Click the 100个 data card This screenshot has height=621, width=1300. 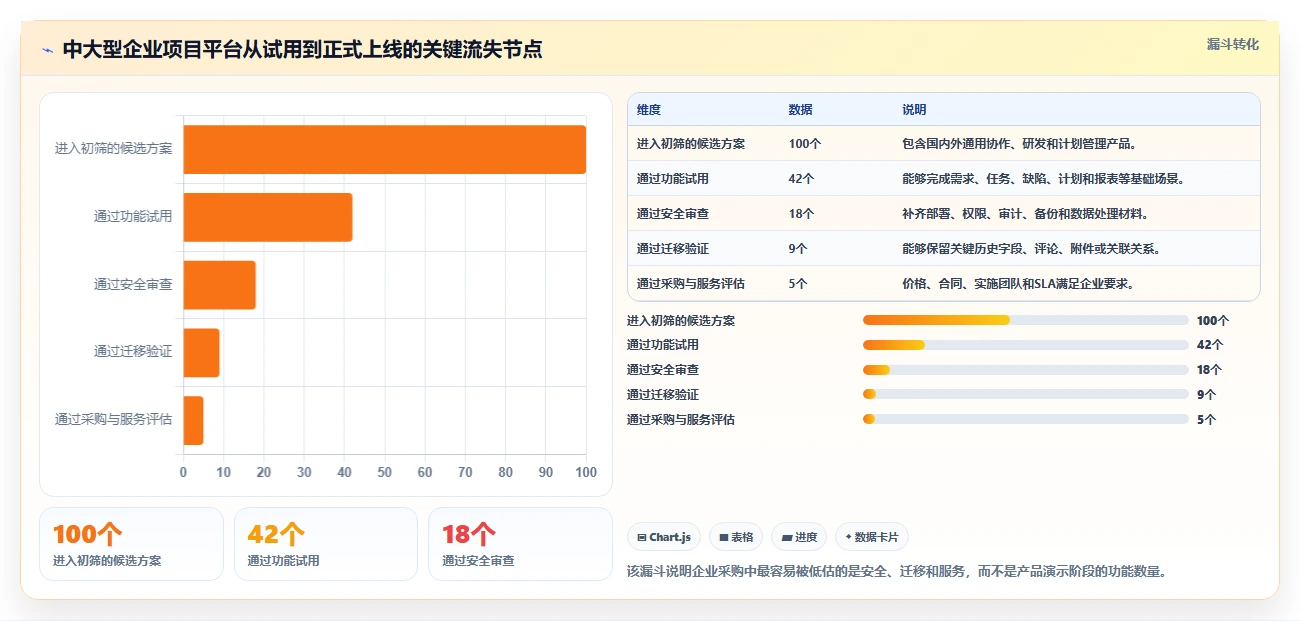[131, 544]
